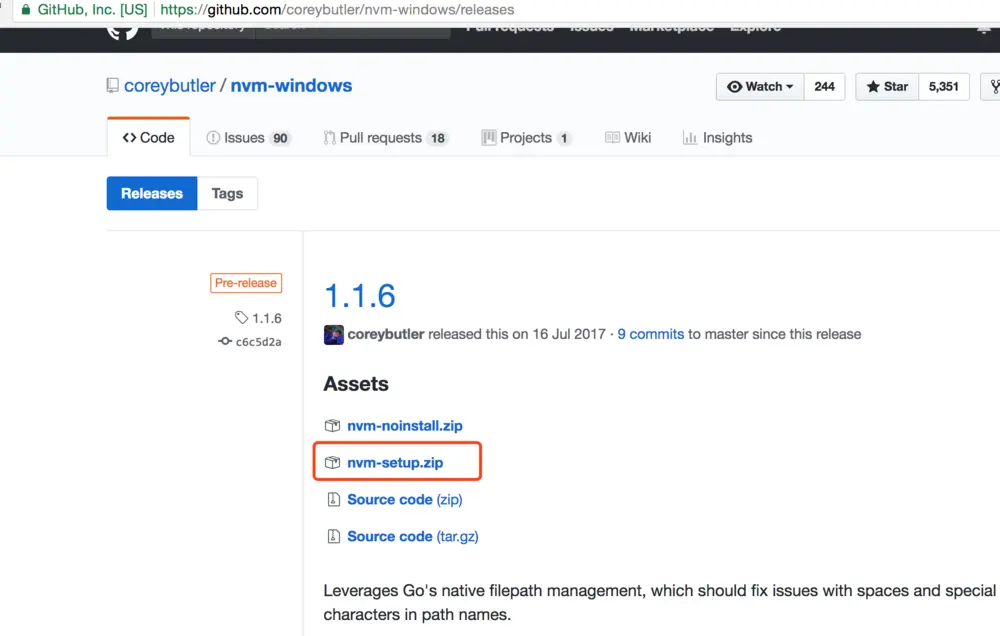Click the 244 watchers count
Screen dimensions: 1000x636
tap(824, 87)
